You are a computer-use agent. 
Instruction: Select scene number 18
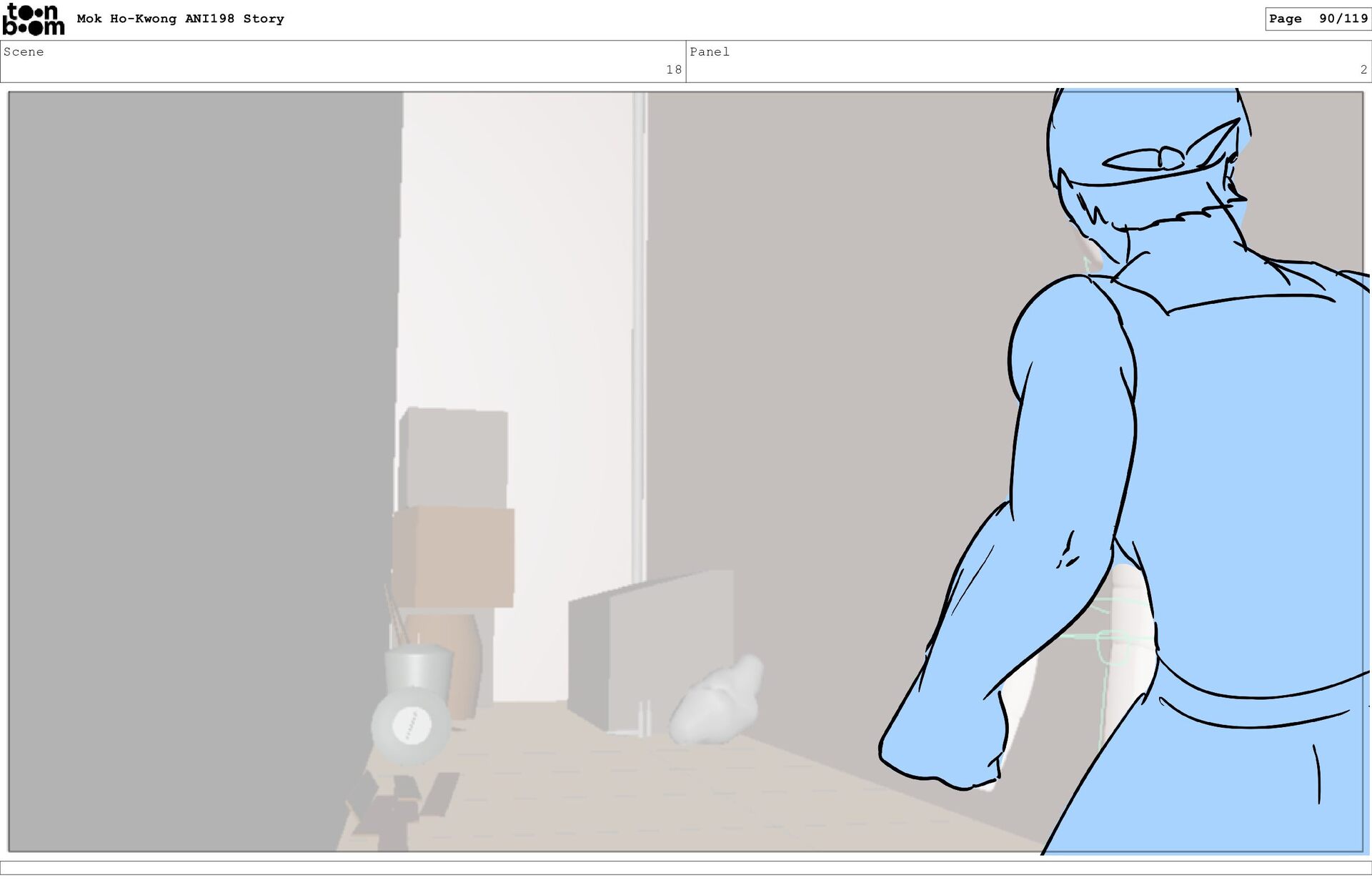point(673,69)
